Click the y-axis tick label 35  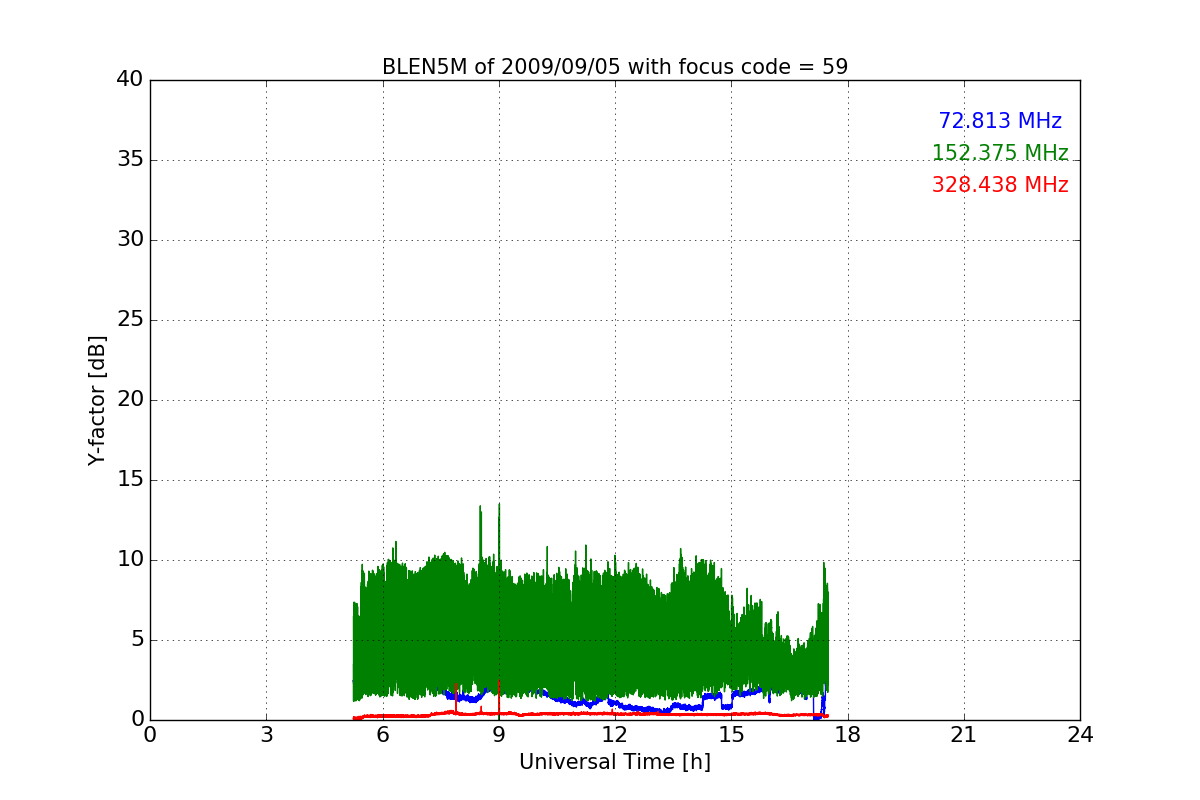(130, 159)
